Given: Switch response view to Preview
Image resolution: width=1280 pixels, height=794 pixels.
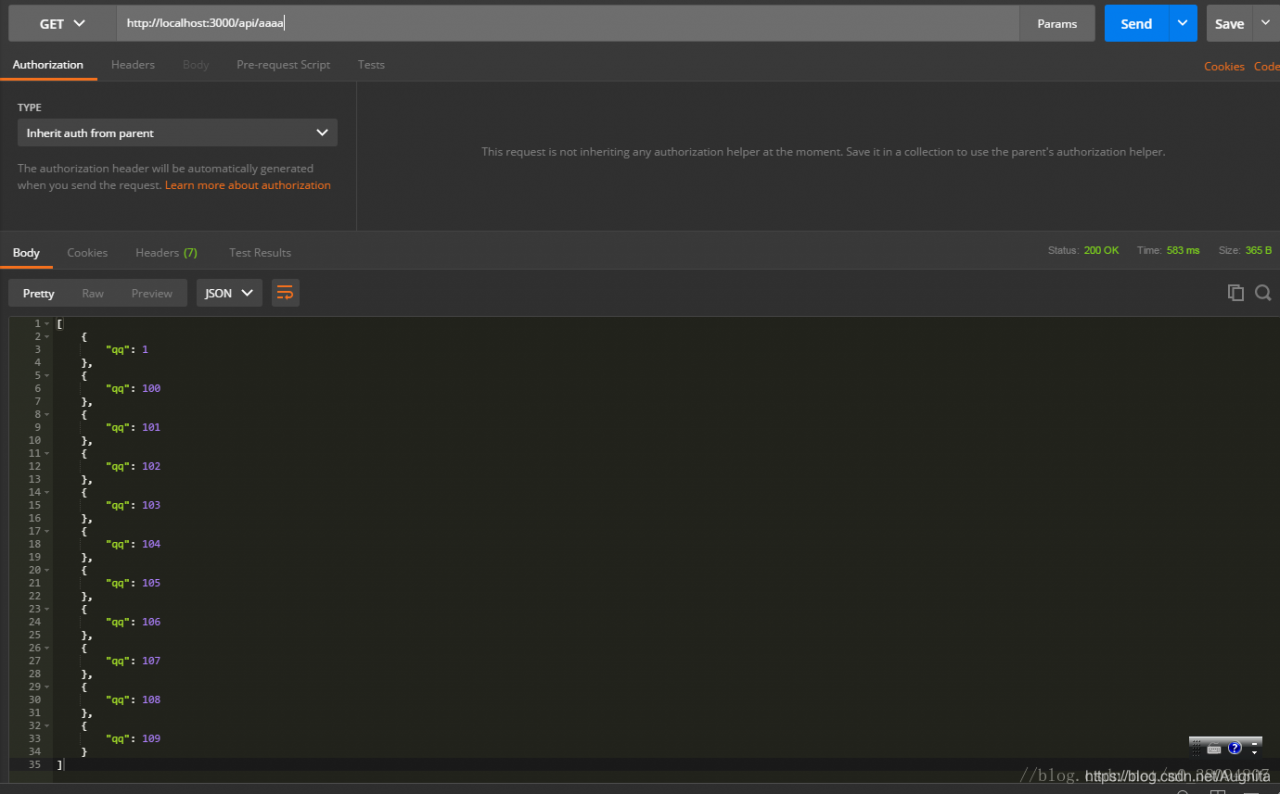Looking at the screenshot, I should pyautogui.click(x=152, y=293).
